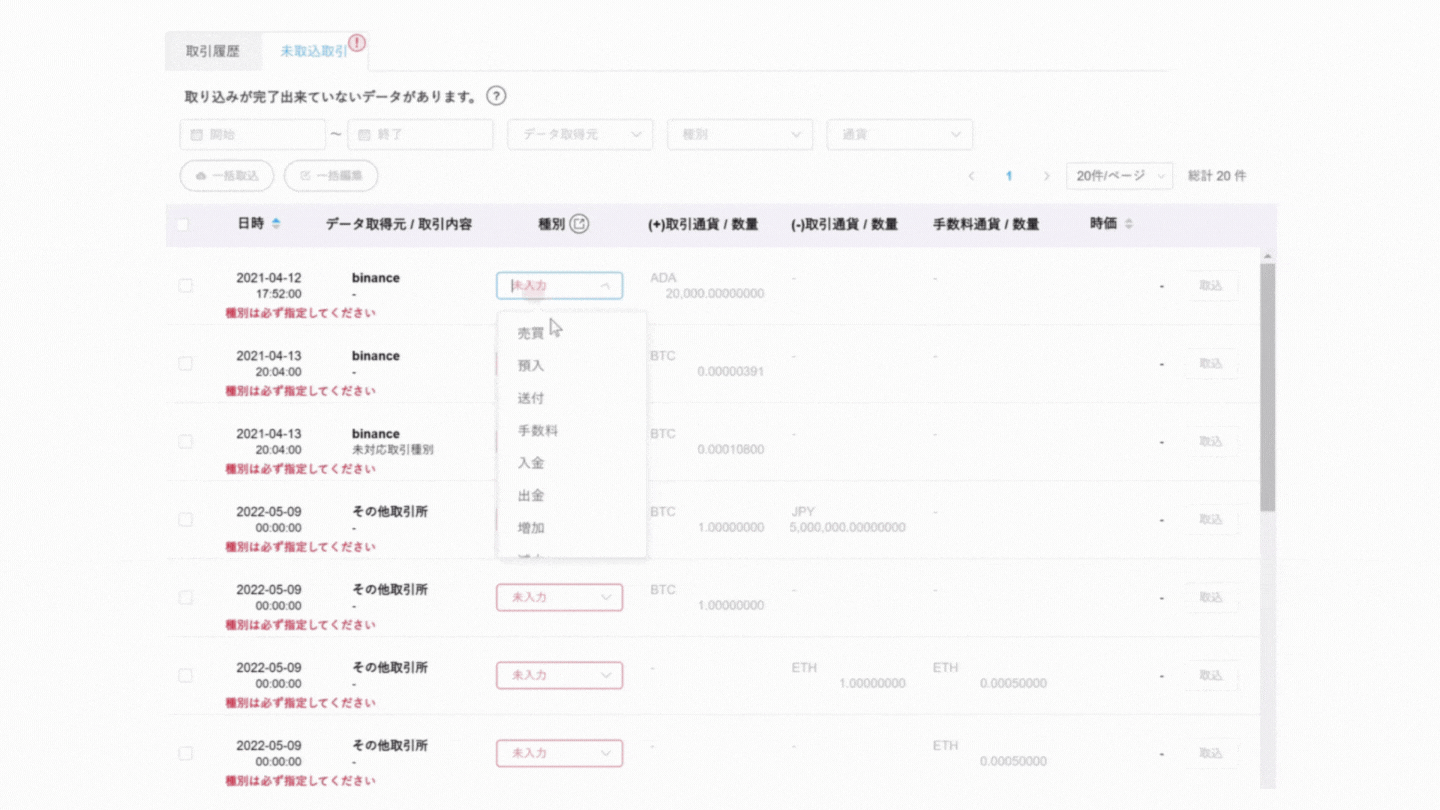Click the 一括編集 button
The image size is (1440, 810).
pyautogui.click(x=331, y=176)
